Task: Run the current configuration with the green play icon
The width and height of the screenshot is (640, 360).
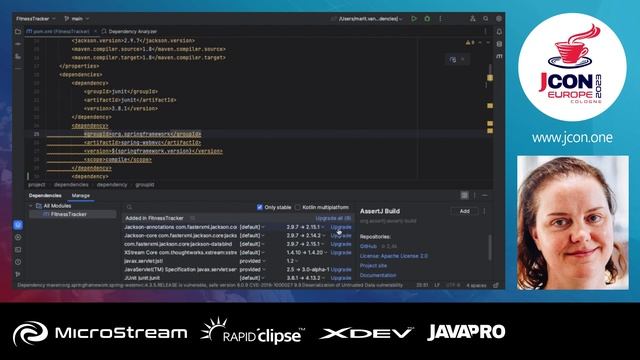Action: click(414, 18)
